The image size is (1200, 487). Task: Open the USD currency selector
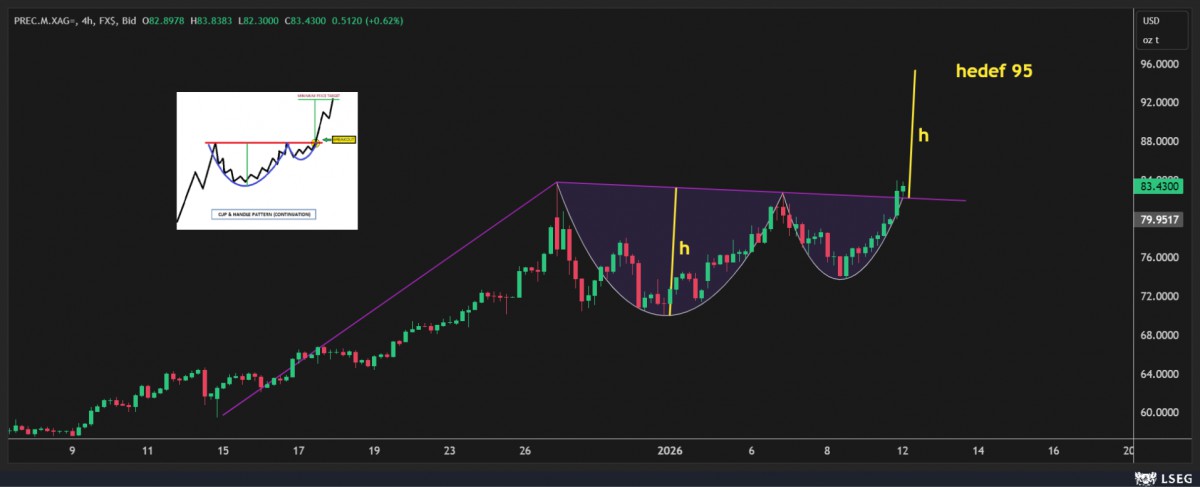pyautogui.click(x=1152, y=21)
